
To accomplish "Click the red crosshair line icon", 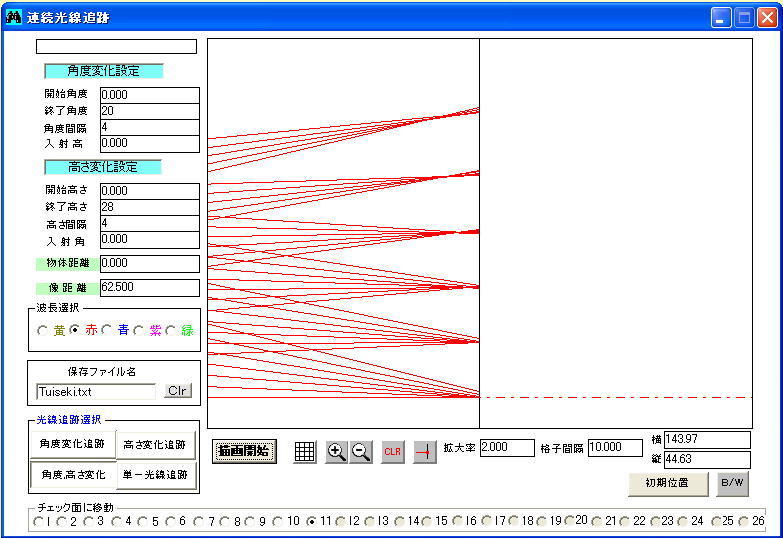I will 424,452.
